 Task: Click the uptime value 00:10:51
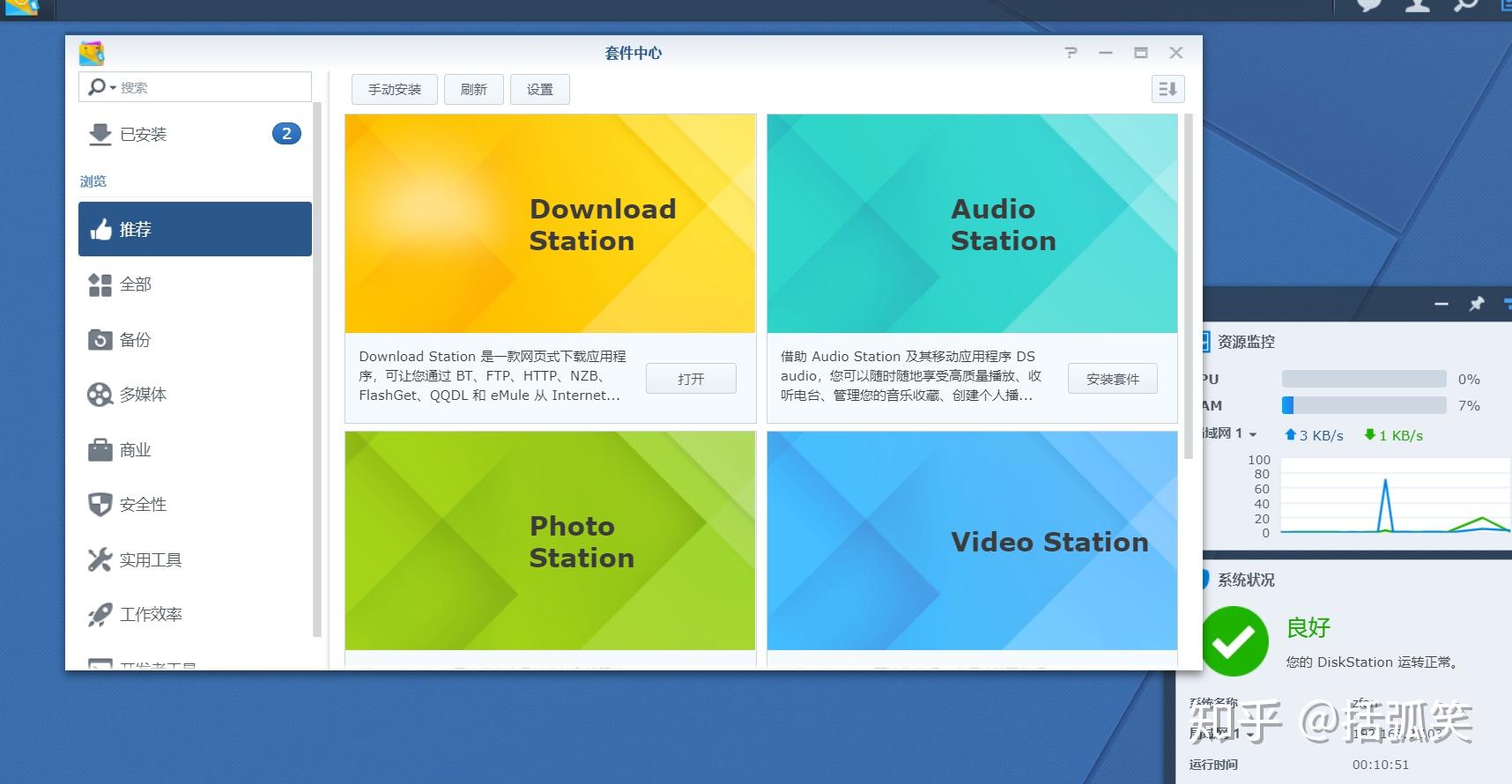click(x=1381, y=765)
